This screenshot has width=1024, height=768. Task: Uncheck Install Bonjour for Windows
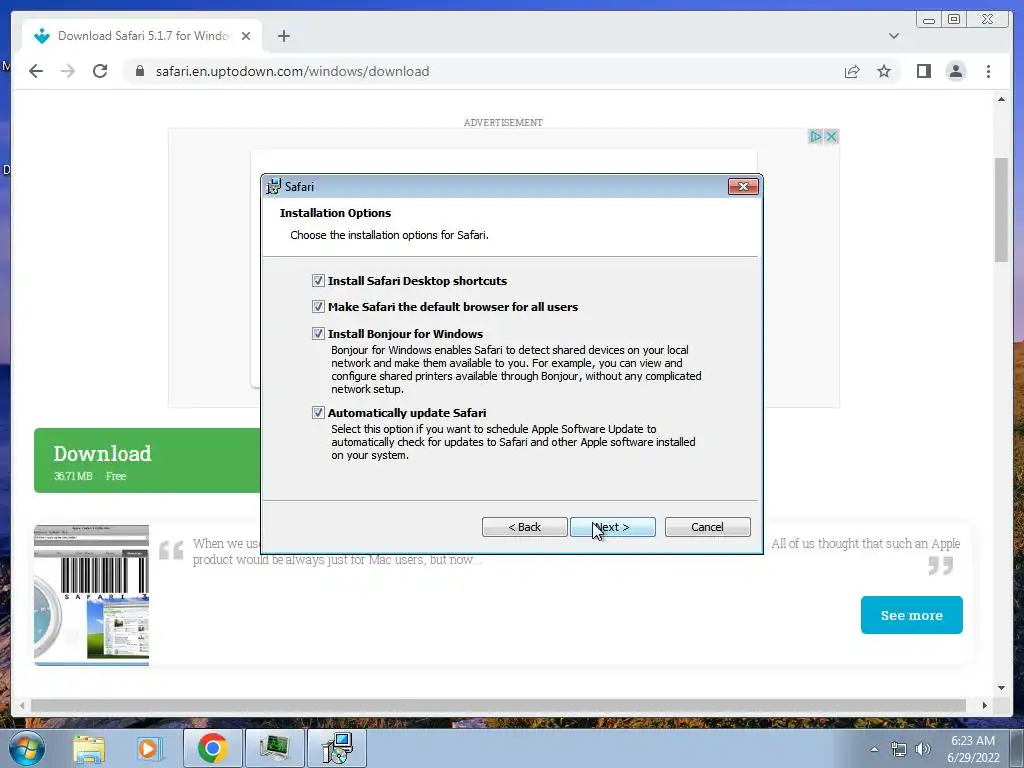(x=318, y=334)
